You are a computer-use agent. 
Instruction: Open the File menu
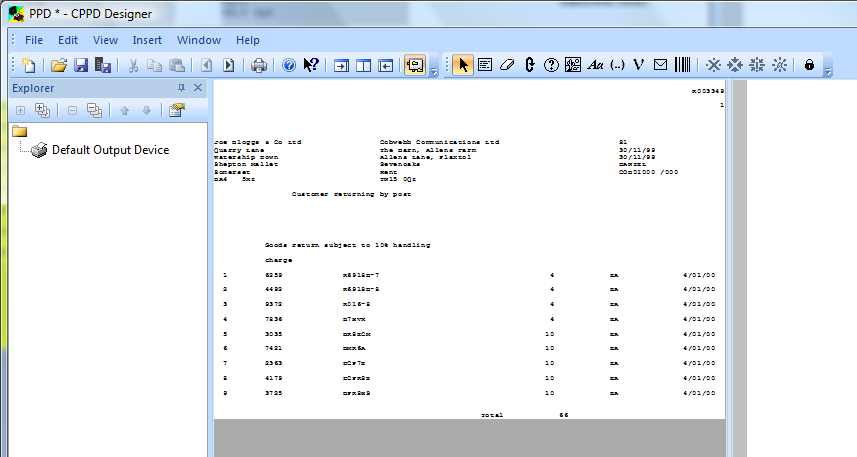(x=34, y=40)
